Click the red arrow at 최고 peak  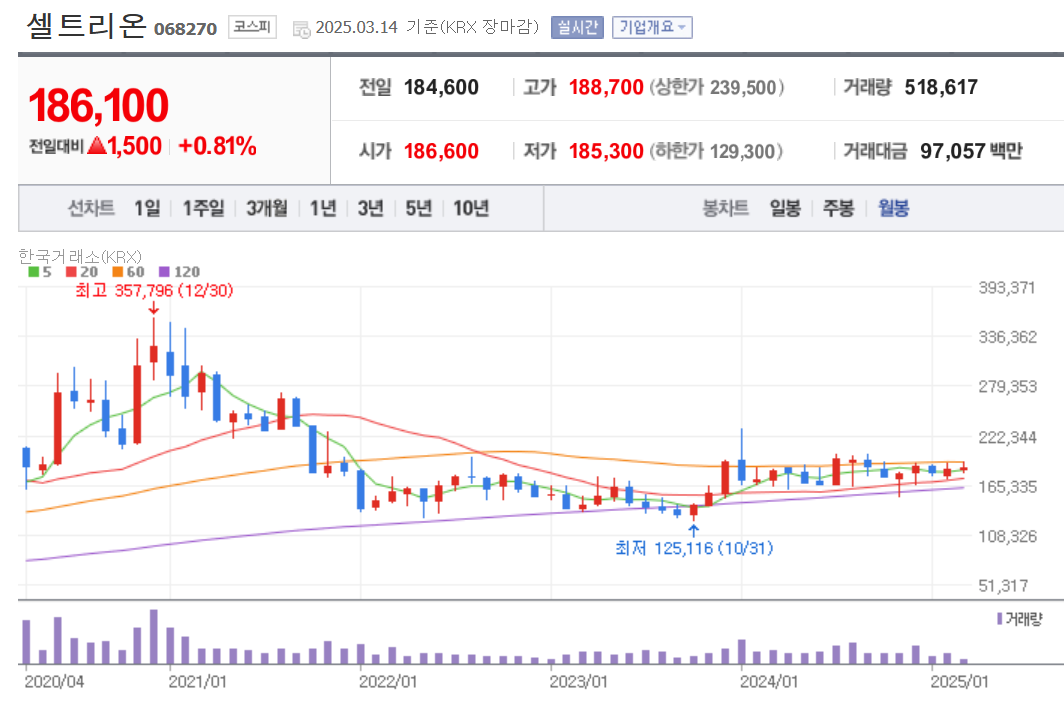[x=153, y=308]
